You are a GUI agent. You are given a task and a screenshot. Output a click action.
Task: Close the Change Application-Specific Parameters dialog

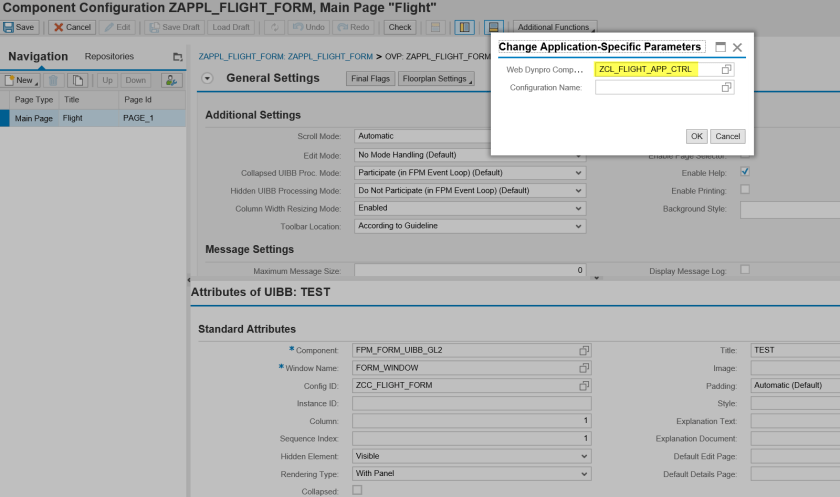737,47
